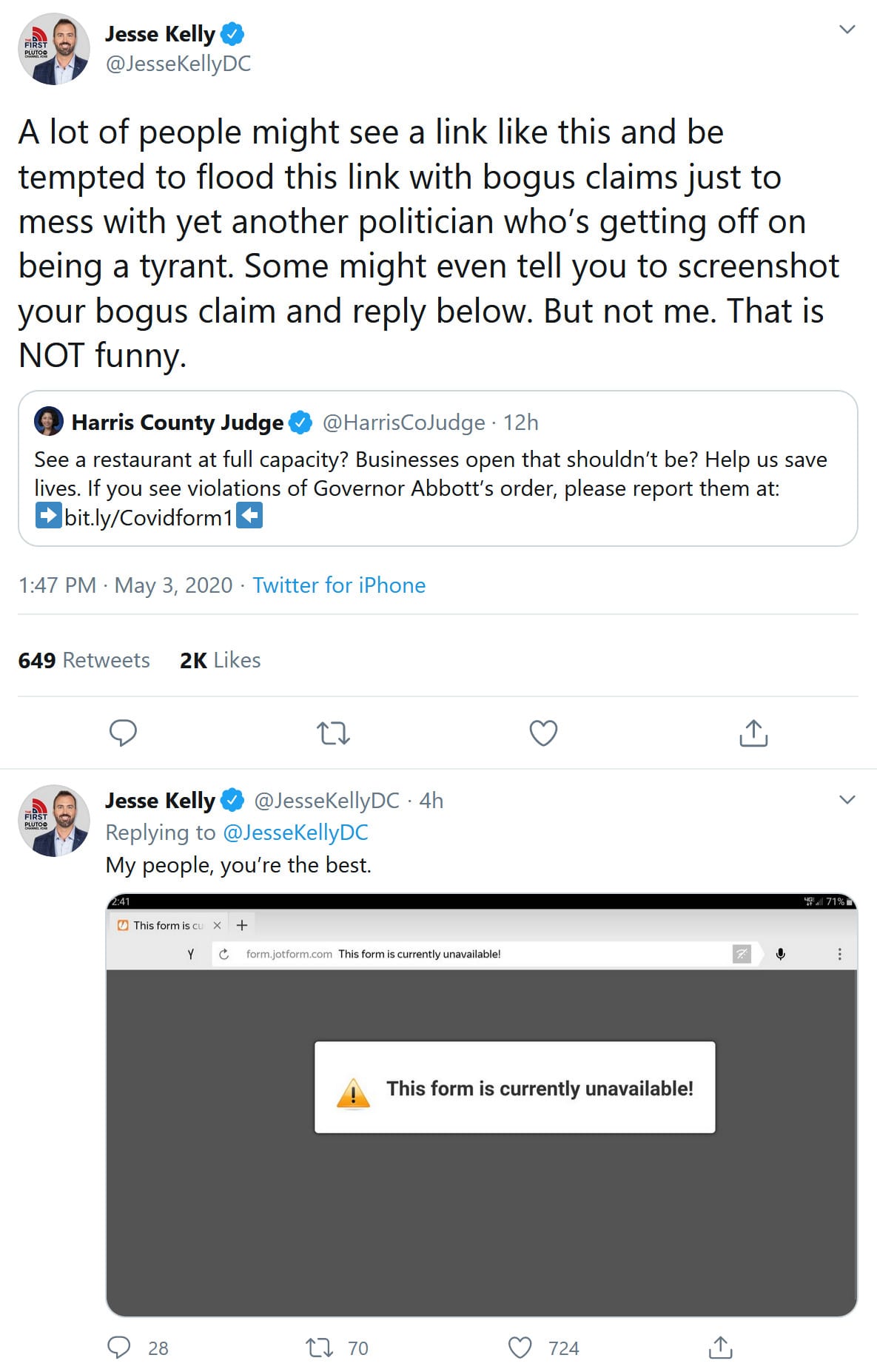Share the reply tweet
Screen dimensions: 877x1372
pos(720,1348)
